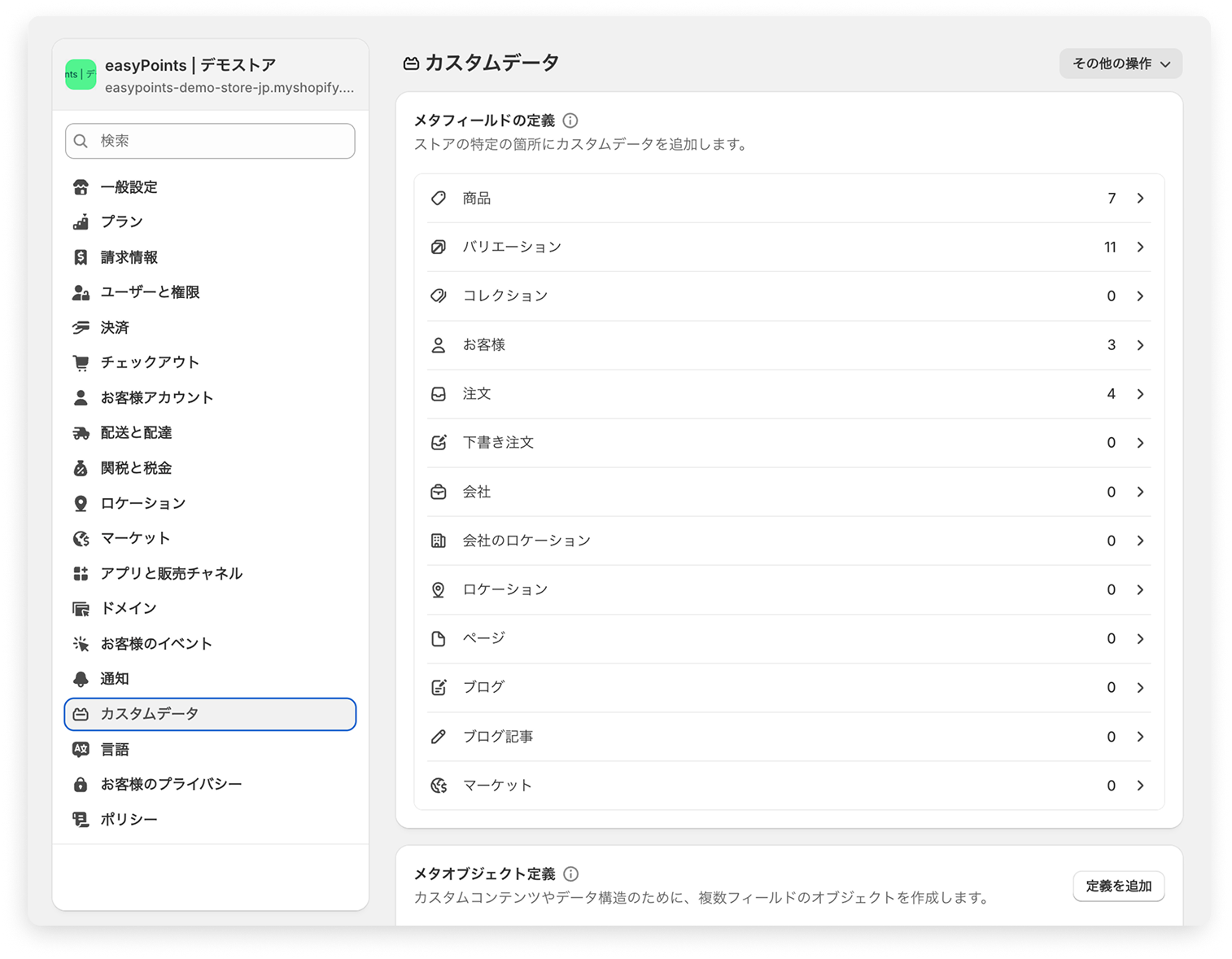Screen dimensions: 1232x959
Task: Open ドメイン settings page
Action: [210, 608]
